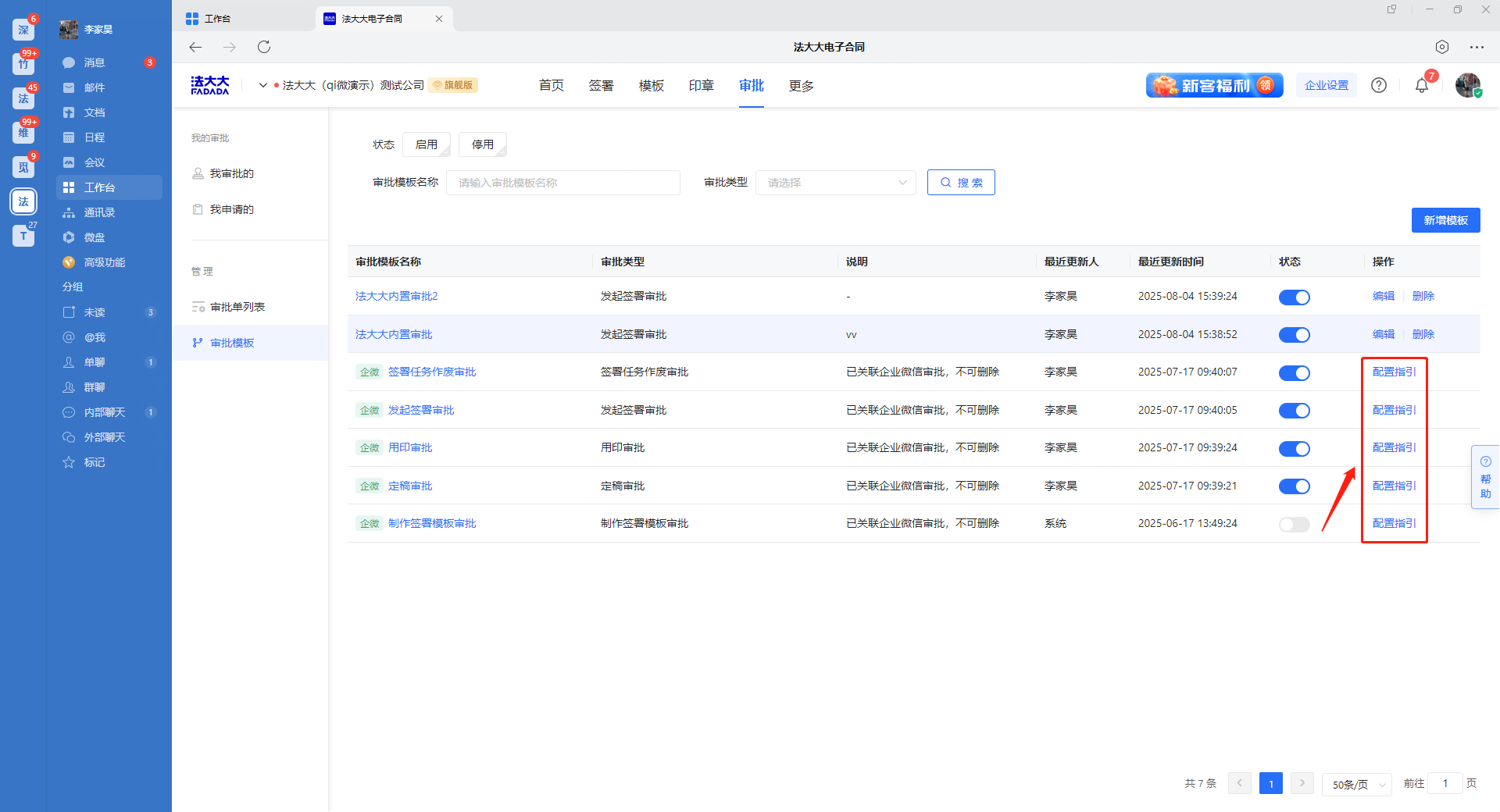This screenshot has width=1500, height=812.
Task: Open 配置指引 for 用印审批
Action: [1395, 447]
